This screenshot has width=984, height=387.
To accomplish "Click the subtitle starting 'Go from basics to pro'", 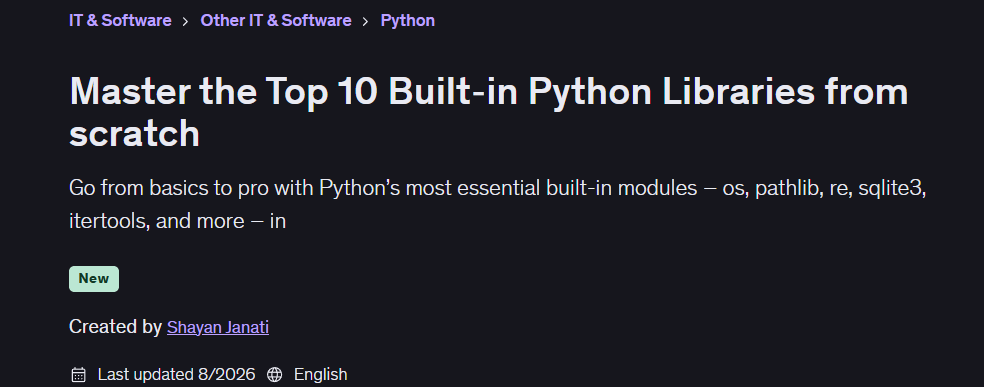I will pos(498,204).
